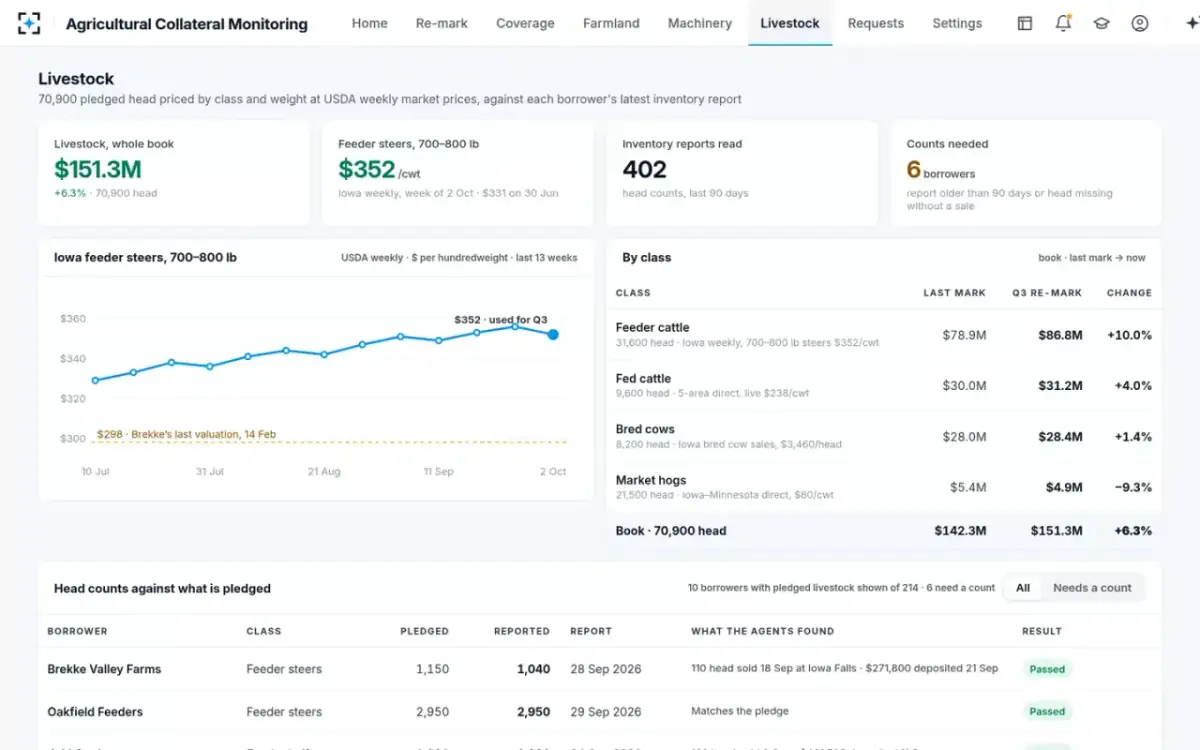
Task: Click the RESULT column header
Action: (1042, 631)
